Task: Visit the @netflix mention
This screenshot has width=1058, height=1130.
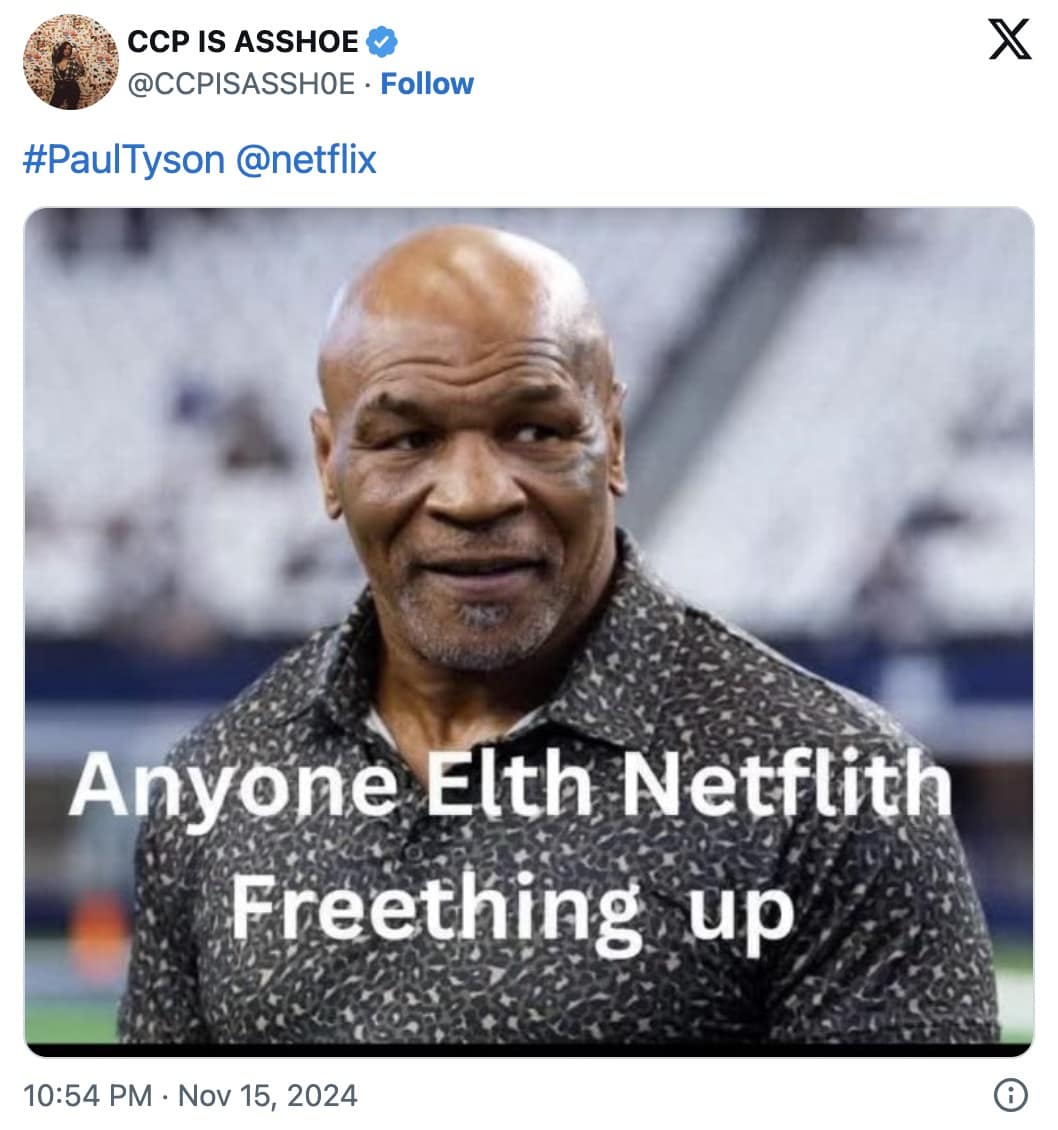Action: [x=306, y=159]
